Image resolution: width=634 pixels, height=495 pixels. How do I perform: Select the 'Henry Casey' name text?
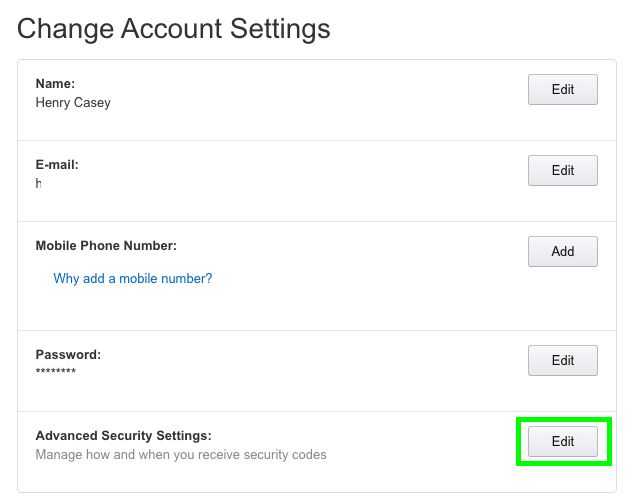[74, 102]
